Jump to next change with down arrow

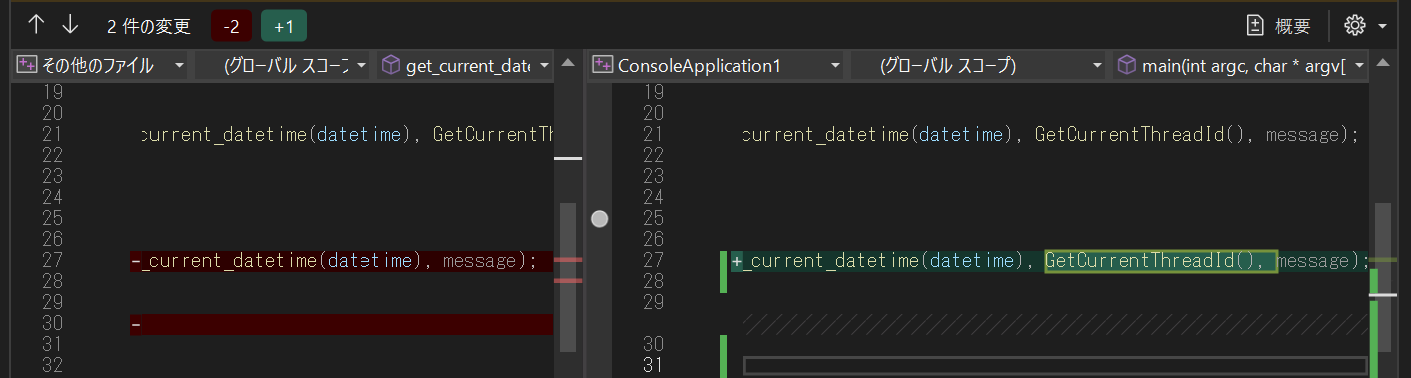(70, 24)
